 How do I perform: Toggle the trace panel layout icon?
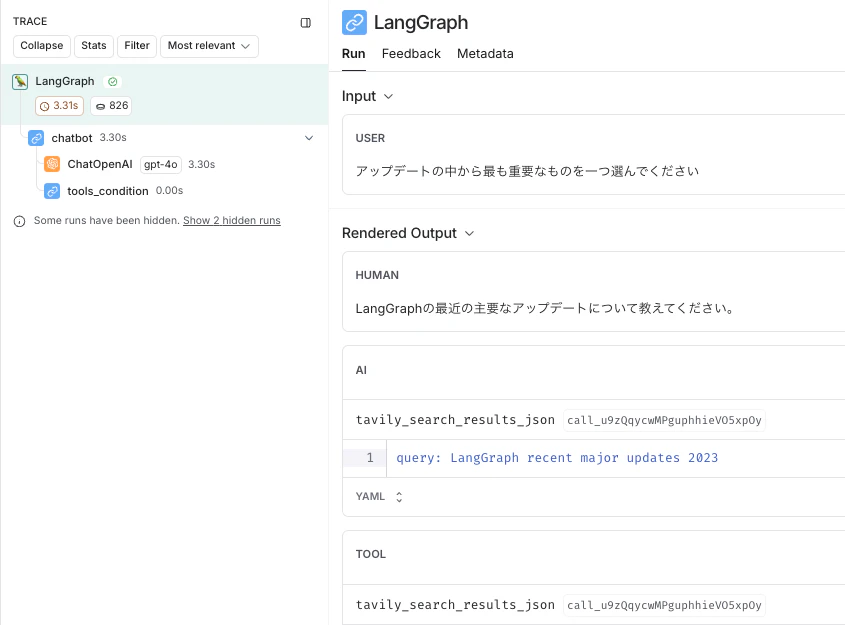coord(306,23)
